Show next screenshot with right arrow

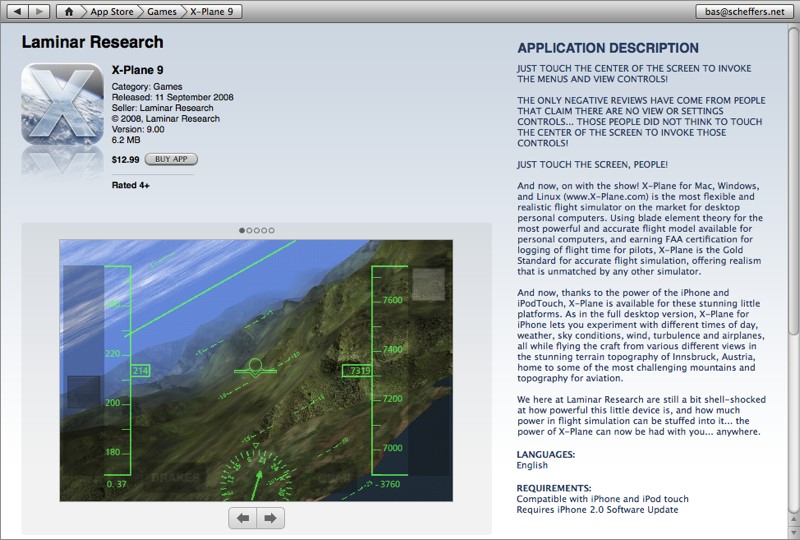click(270, 518)
